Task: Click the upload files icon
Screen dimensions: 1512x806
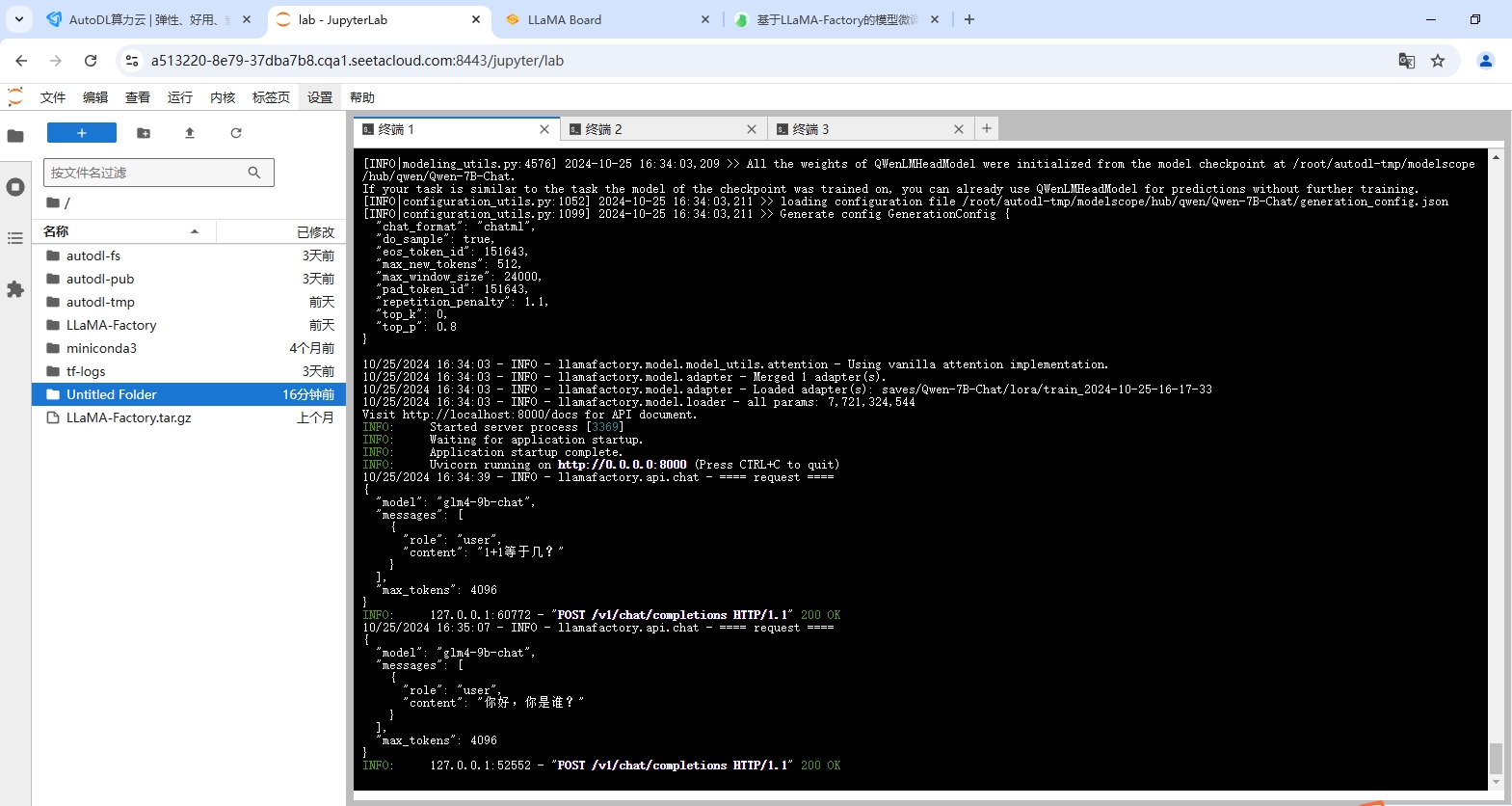Action: pos(190,133)
